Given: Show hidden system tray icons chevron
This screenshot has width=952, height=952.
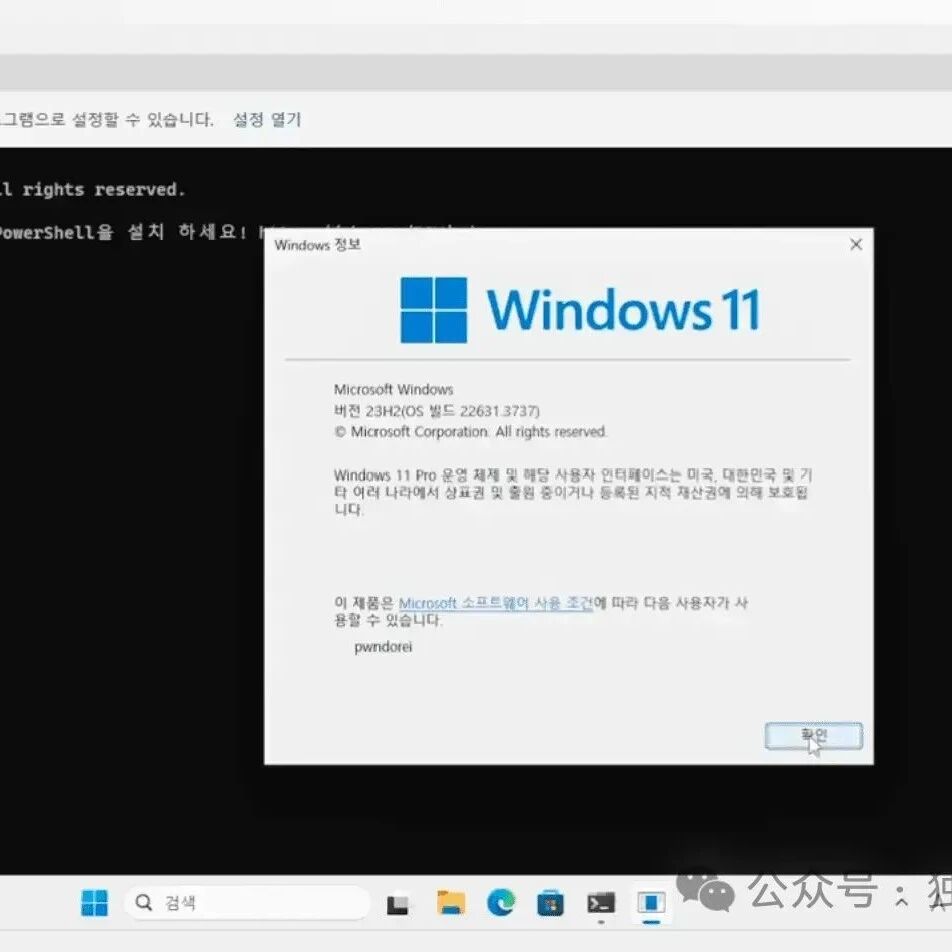Looking at the screenshot, I should pos(902,902).
